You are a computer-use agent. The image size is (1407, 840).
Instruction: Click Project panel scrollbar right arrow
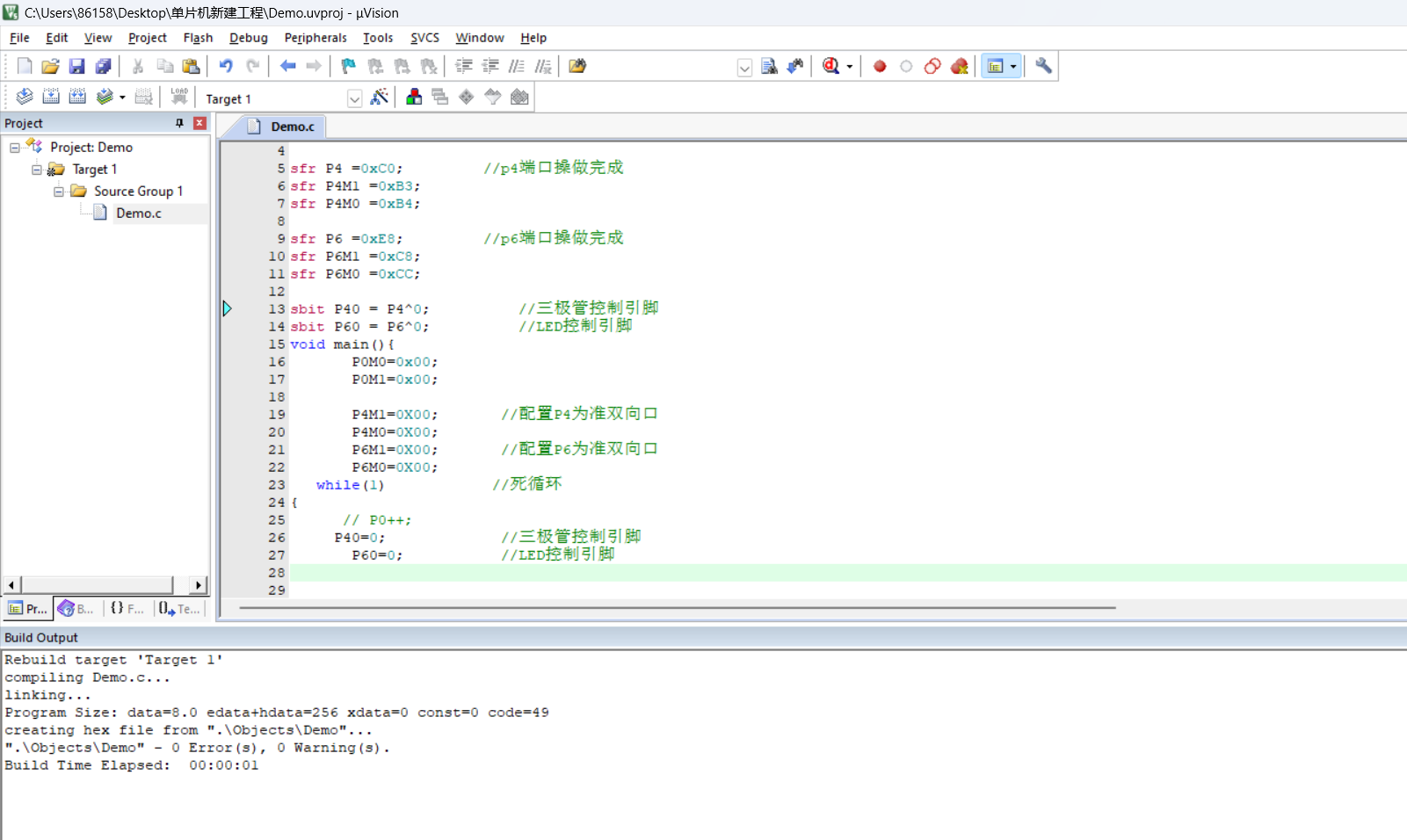pos(198,585)
